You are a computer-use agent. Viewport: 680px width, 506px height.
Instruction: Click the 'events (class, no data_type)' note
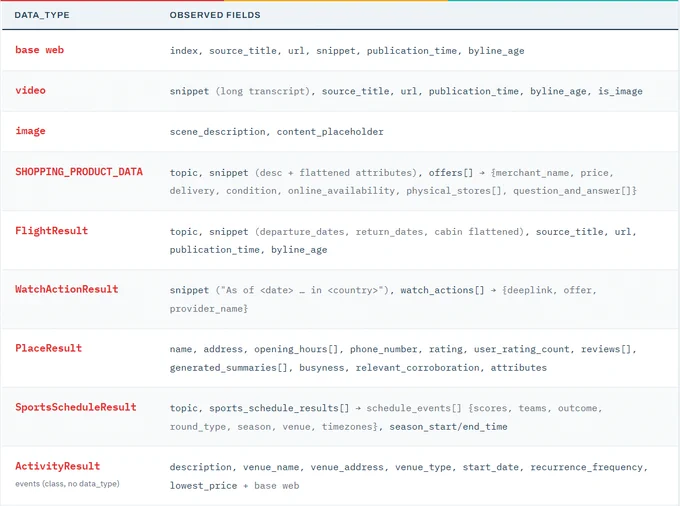tap(67, 484)
